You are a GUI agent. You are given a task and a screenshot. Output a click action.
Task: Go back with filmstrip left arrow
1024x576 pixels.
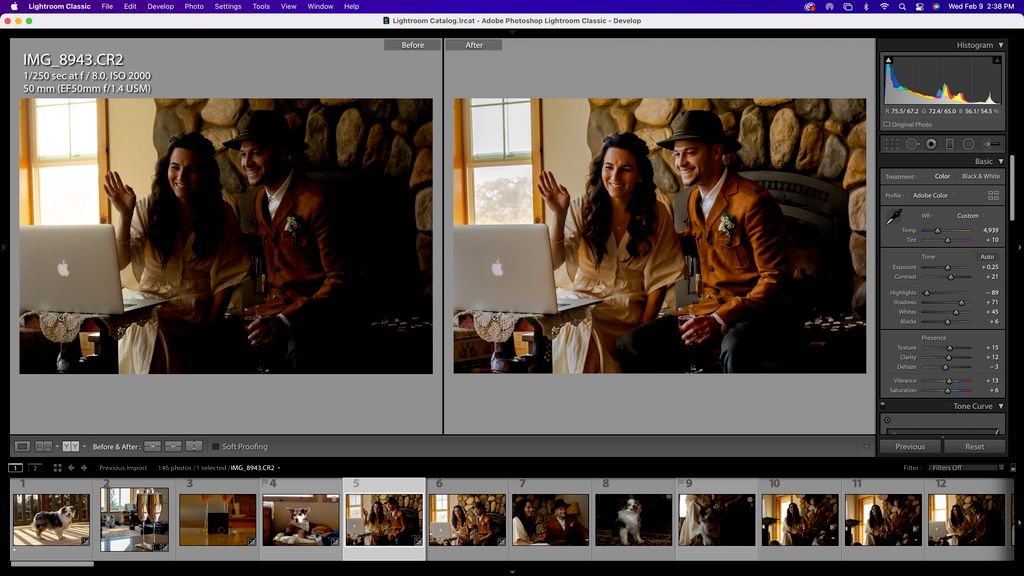click(x=71, y=468)
